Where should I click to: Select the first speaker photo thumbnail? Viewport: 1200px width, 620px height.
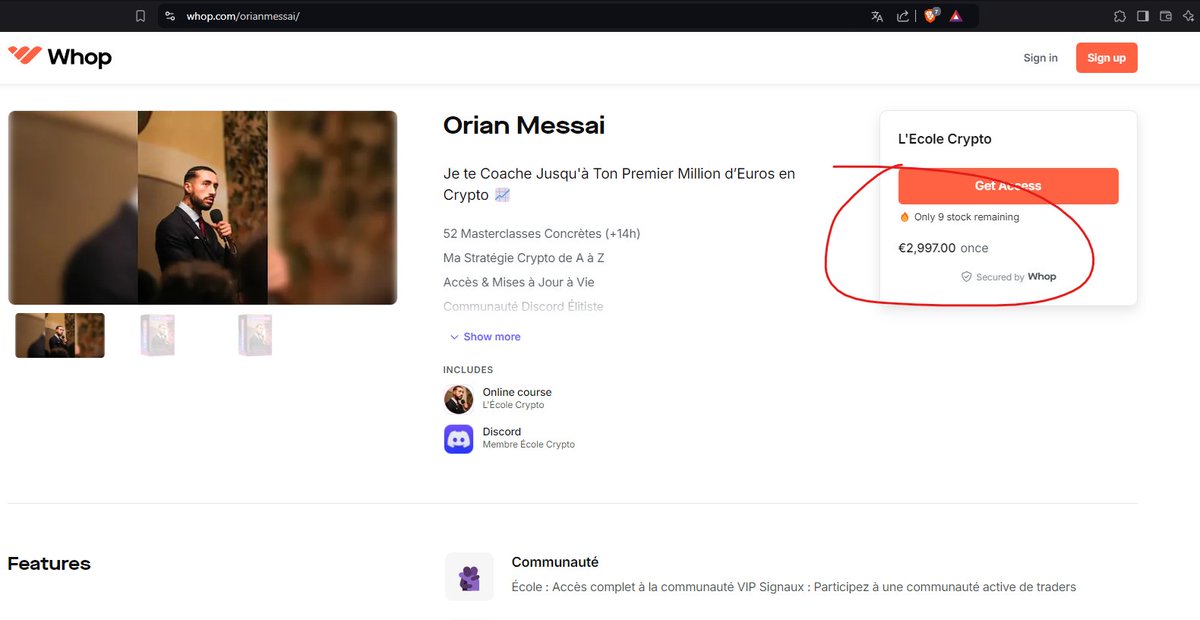click(x=60, y=335)
